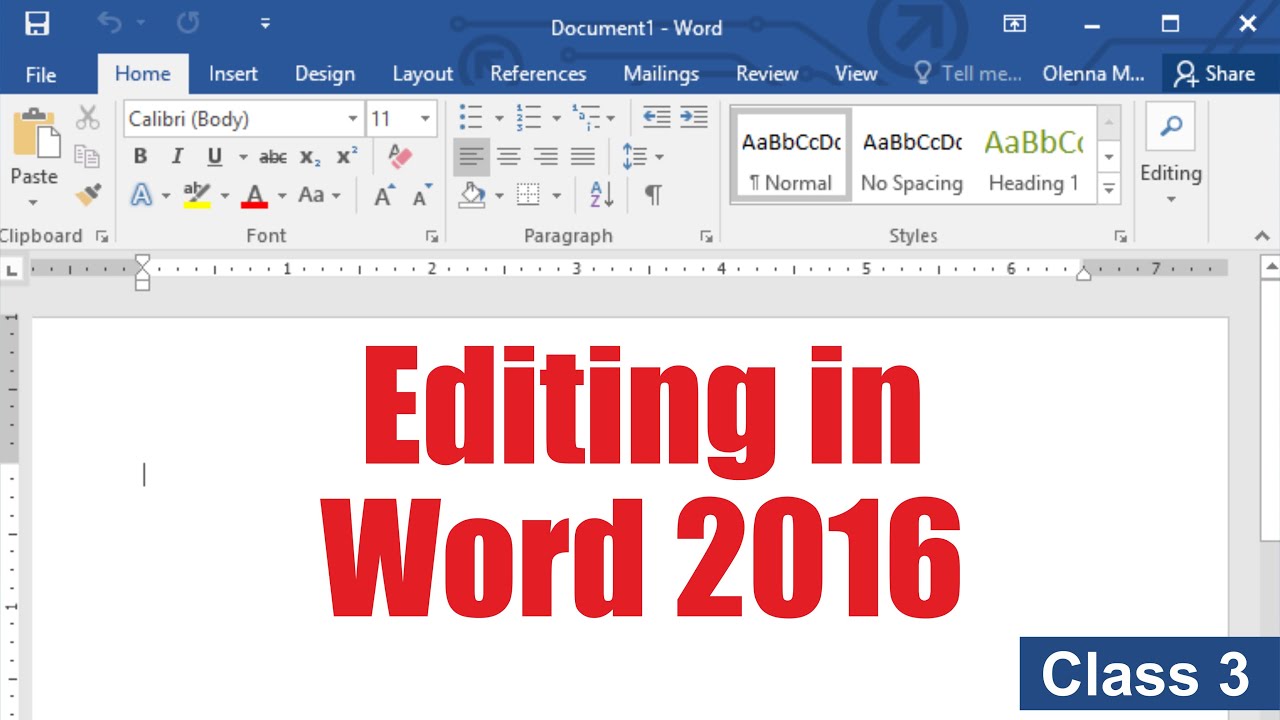The height and width of the screenshot is (720, 1280).
Task: Switch to the Insert tab
Action: [x=233, y=74]
